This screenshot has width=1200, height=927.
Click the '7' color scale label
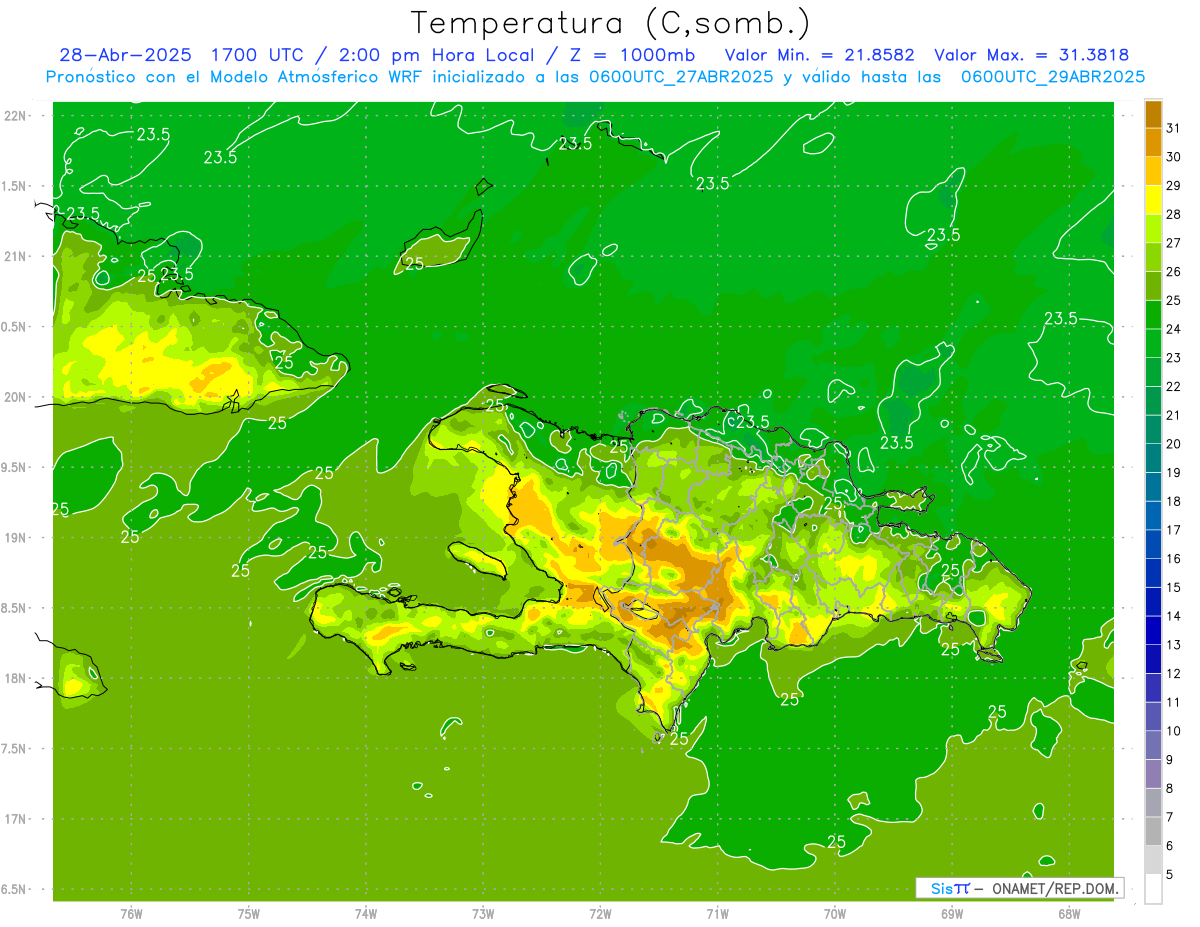point(1170,818)
